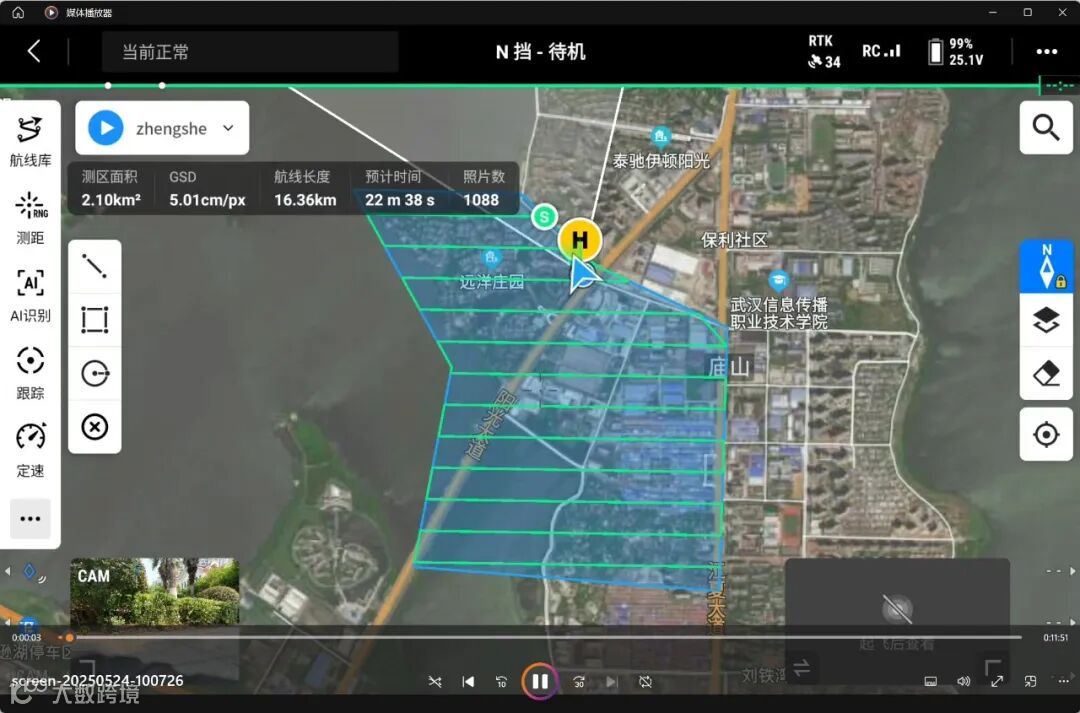Select the rectangle area tool
1080x713 pixels.
[x=94, y=320]
